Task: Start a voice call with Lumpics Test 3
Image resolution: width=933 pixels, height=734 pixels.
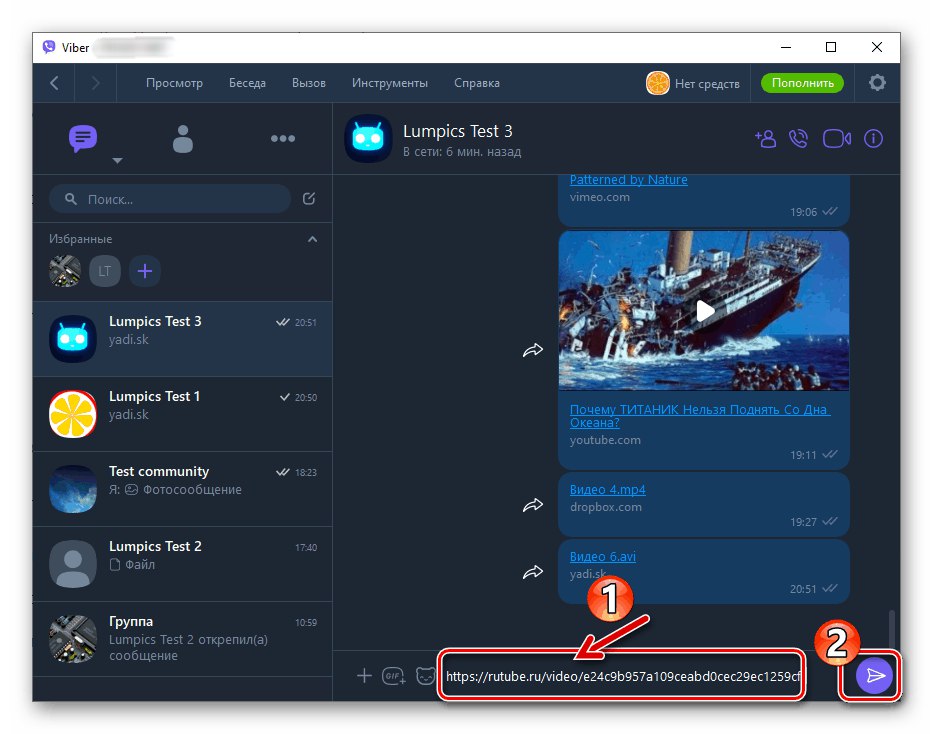Action: coord(799,139)
